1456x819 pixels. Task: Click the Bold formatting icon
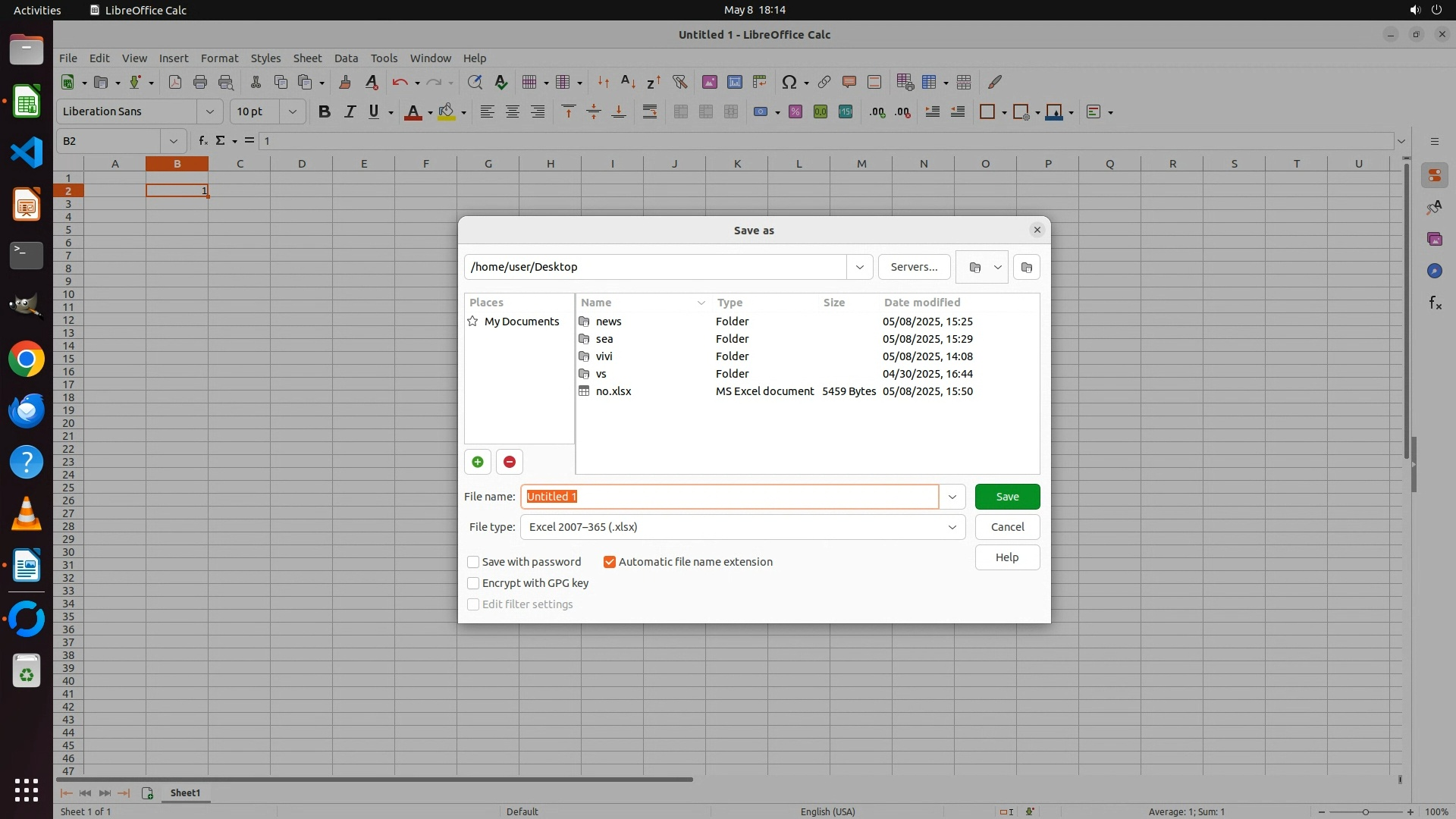[325, 112]
